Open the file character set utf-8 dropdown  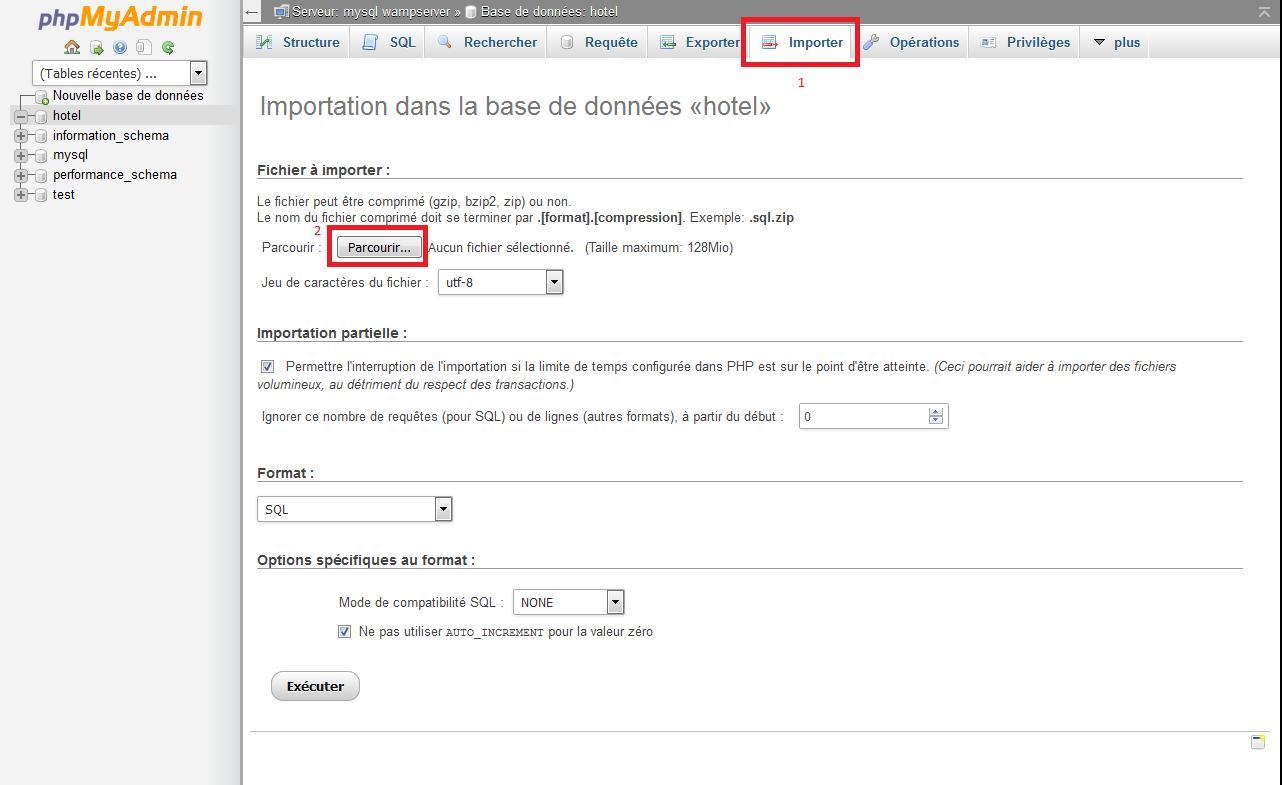click(500, 283)
